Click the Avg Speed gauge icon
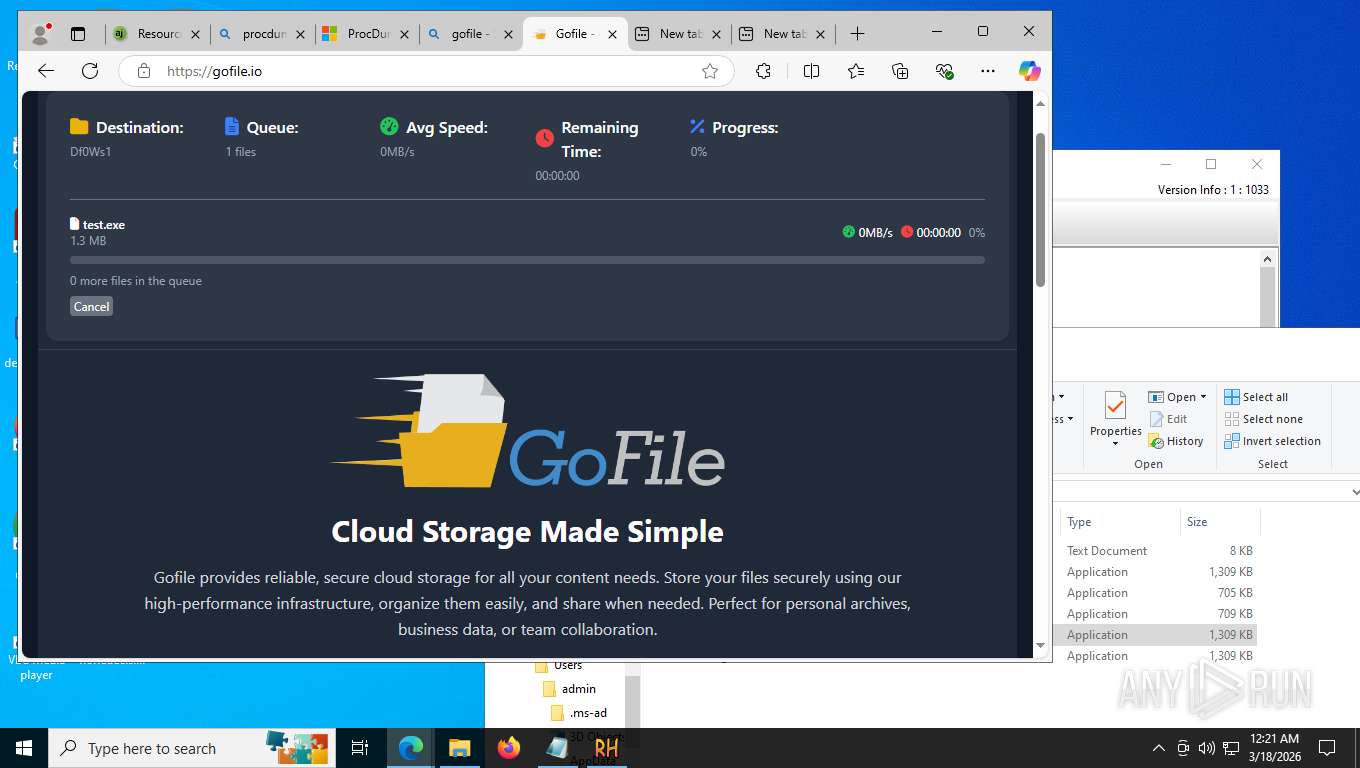The image size is (1360, 768). 389,127
